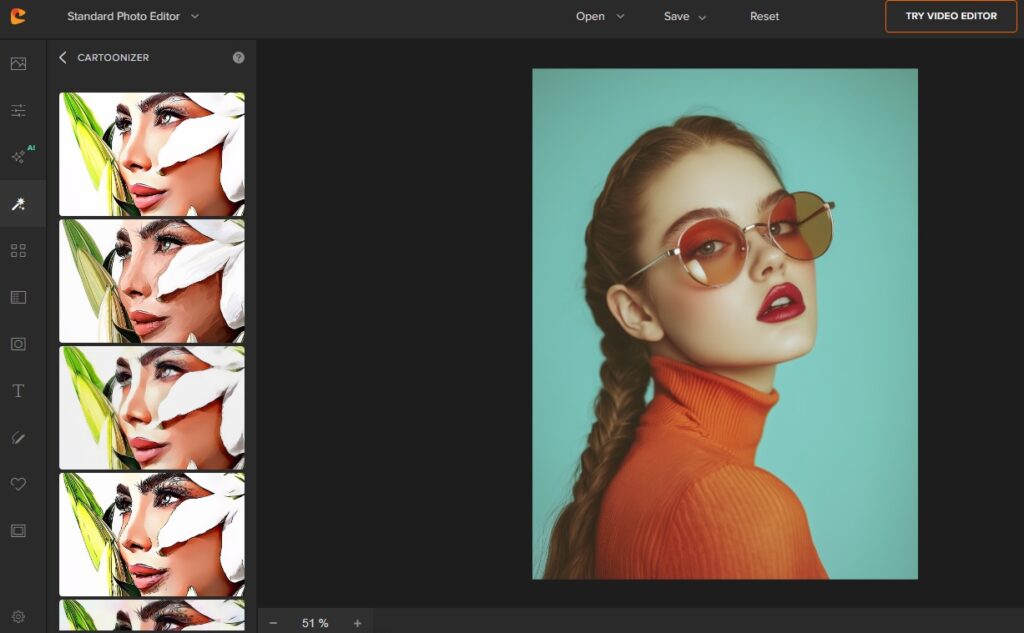Open the Save menu dropdown
The width and height of the screenshot is (1024, 633).
point(684,16)
